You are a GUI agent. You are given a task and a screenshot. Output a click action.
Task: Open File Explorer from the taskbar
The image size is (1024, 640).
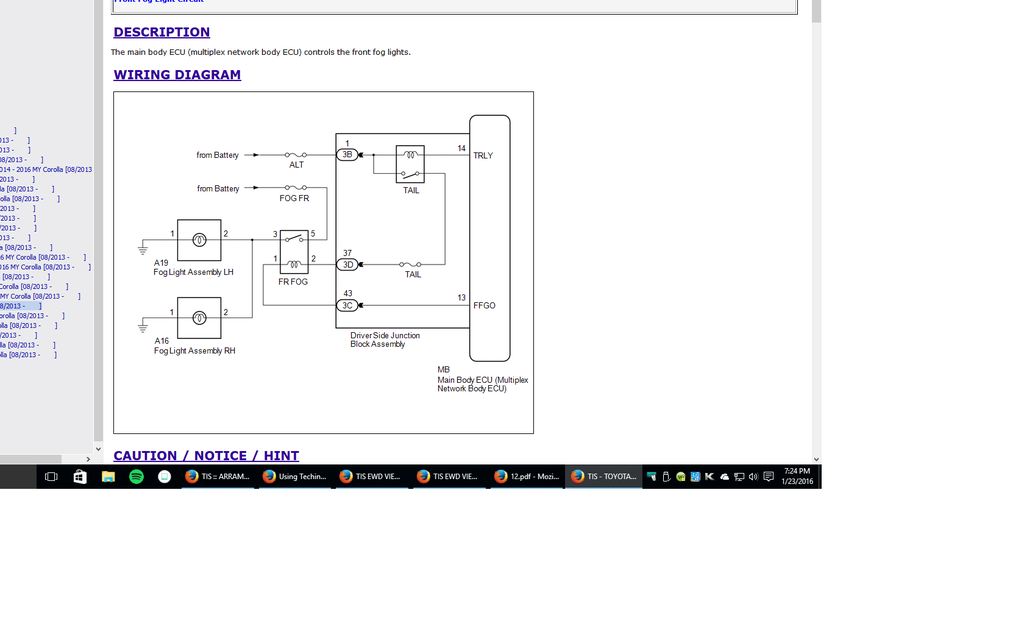pos(108,477)
